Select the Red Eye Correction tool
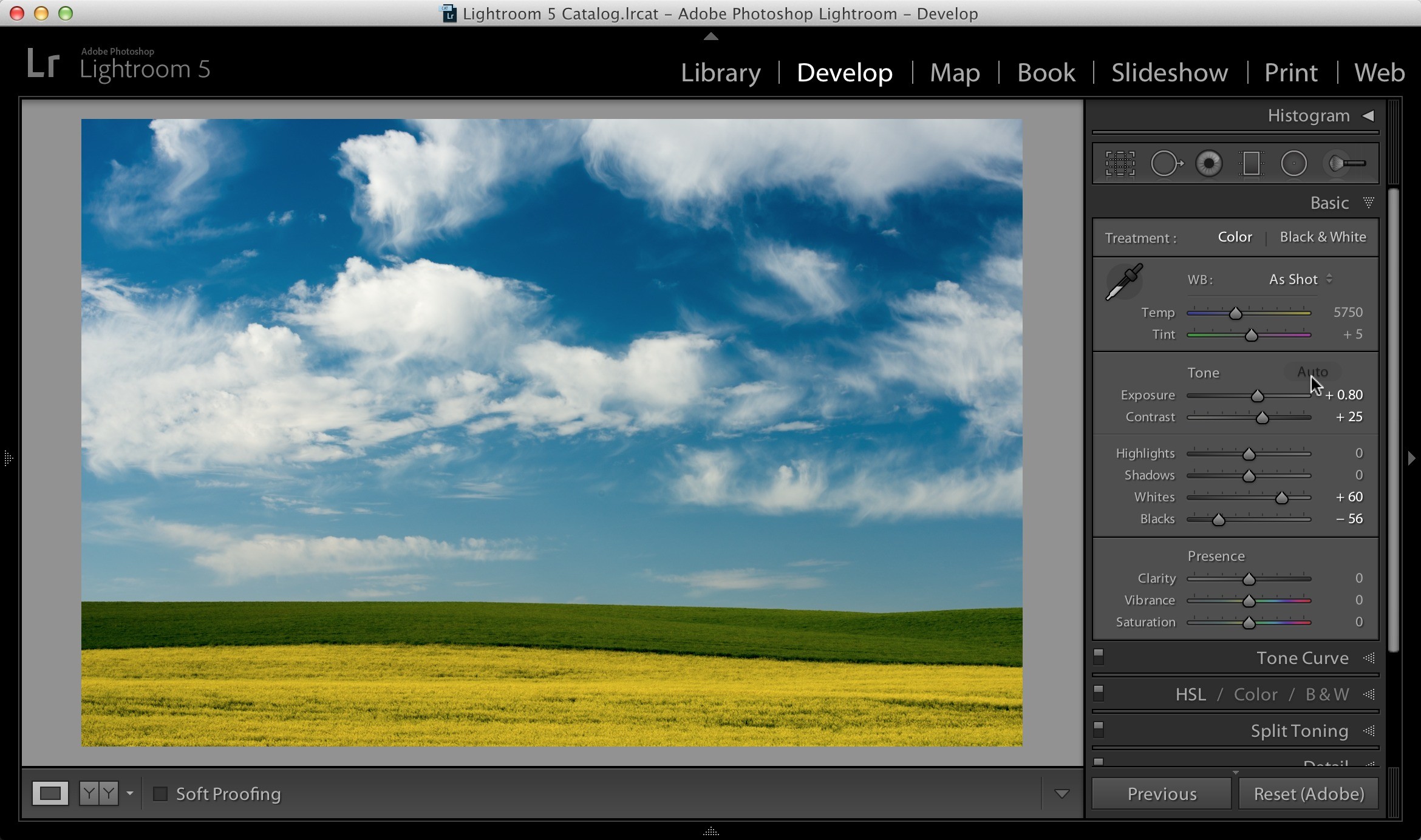The image size is (1421, 840). click(1208, 164)
